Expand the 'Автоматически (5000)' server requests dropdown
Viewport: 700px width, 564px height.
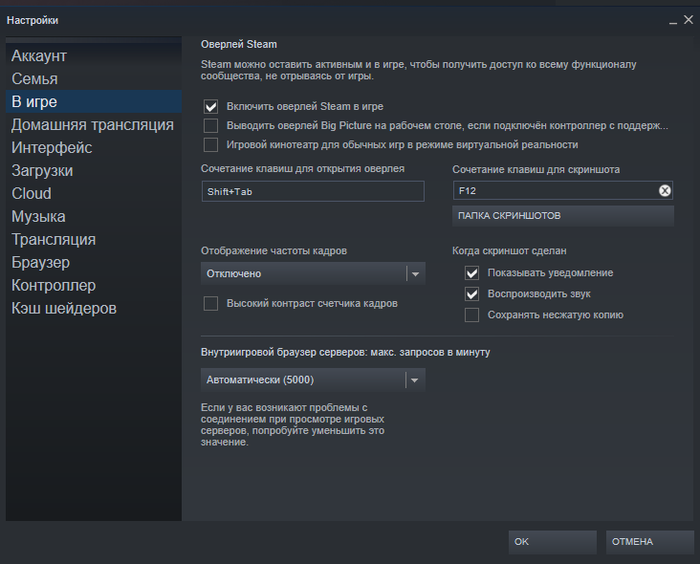click(x=313, y=380)
